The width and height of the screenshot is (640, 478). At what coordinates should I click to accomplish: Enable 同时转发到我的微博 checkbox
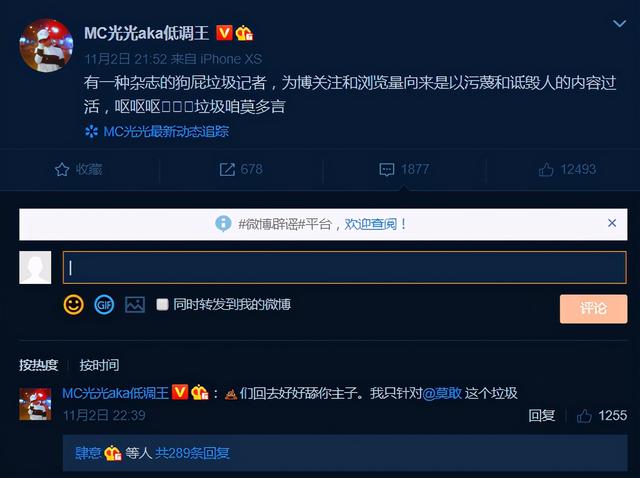point(162,305)
